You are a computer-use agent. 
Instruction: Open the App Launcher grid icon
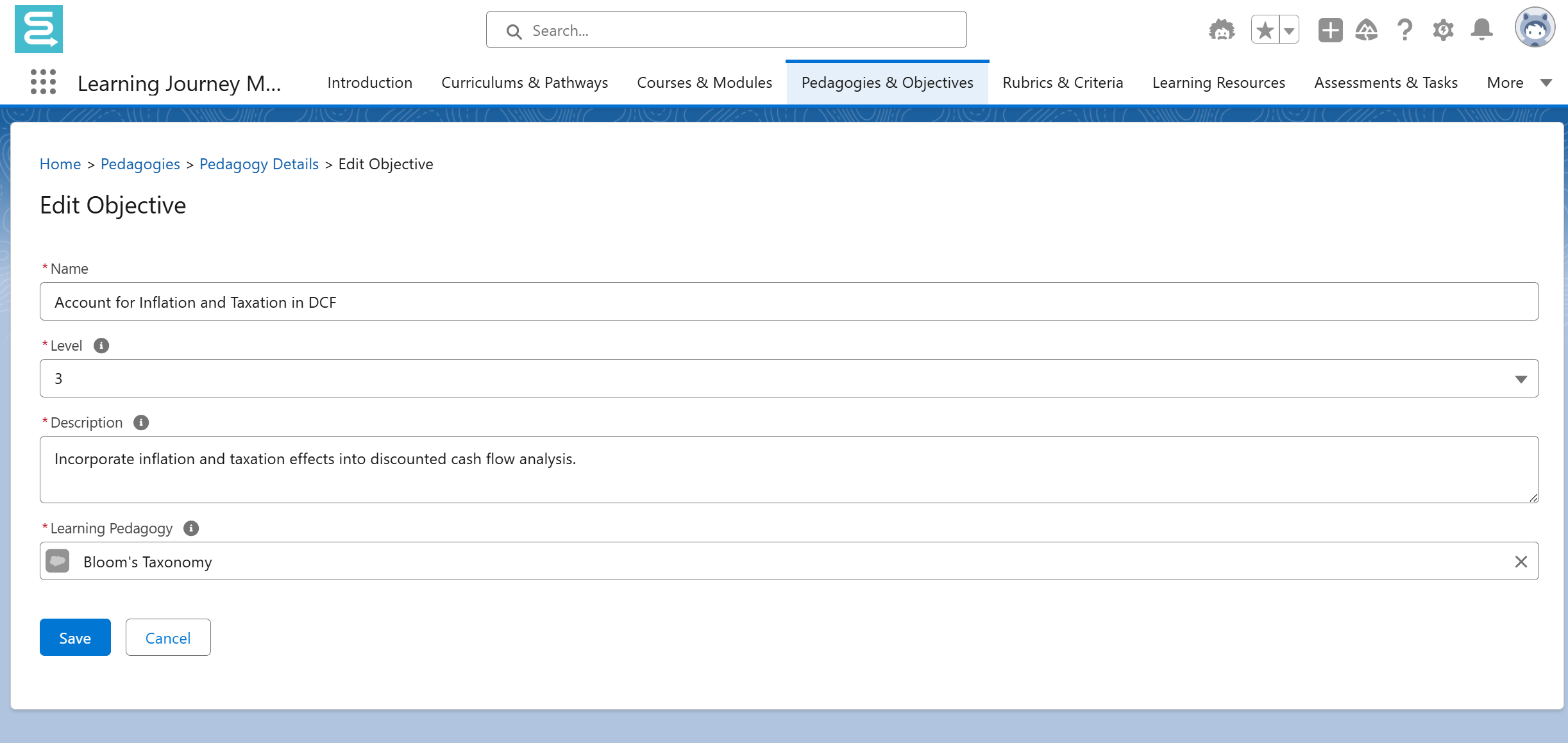[x=43, y=82]
